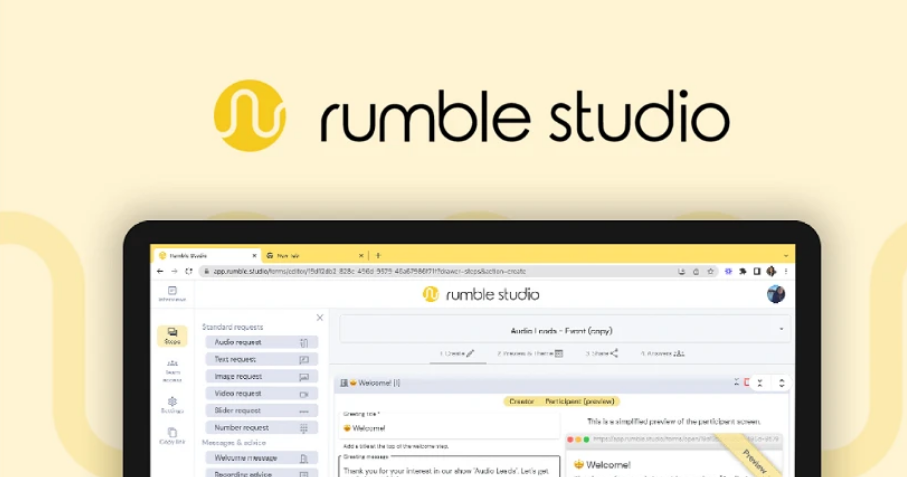Open the user avatar in app header

tap(776, 294)
